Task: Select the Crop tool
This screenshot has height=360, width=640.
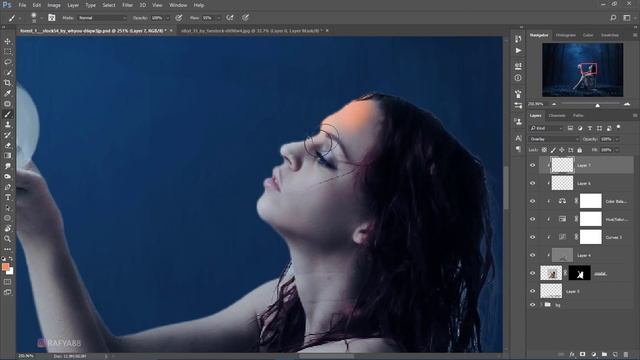Action: coord(8,83)
